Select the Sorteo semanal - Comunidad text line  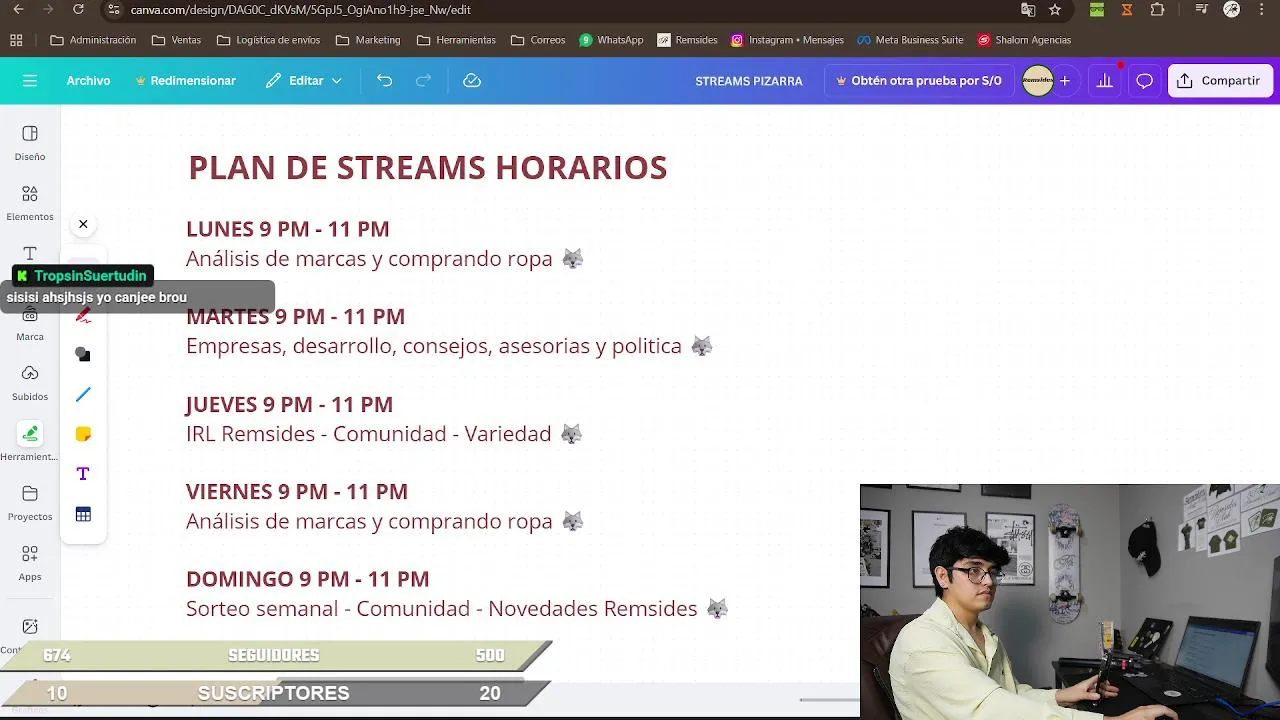pos(457,609)
